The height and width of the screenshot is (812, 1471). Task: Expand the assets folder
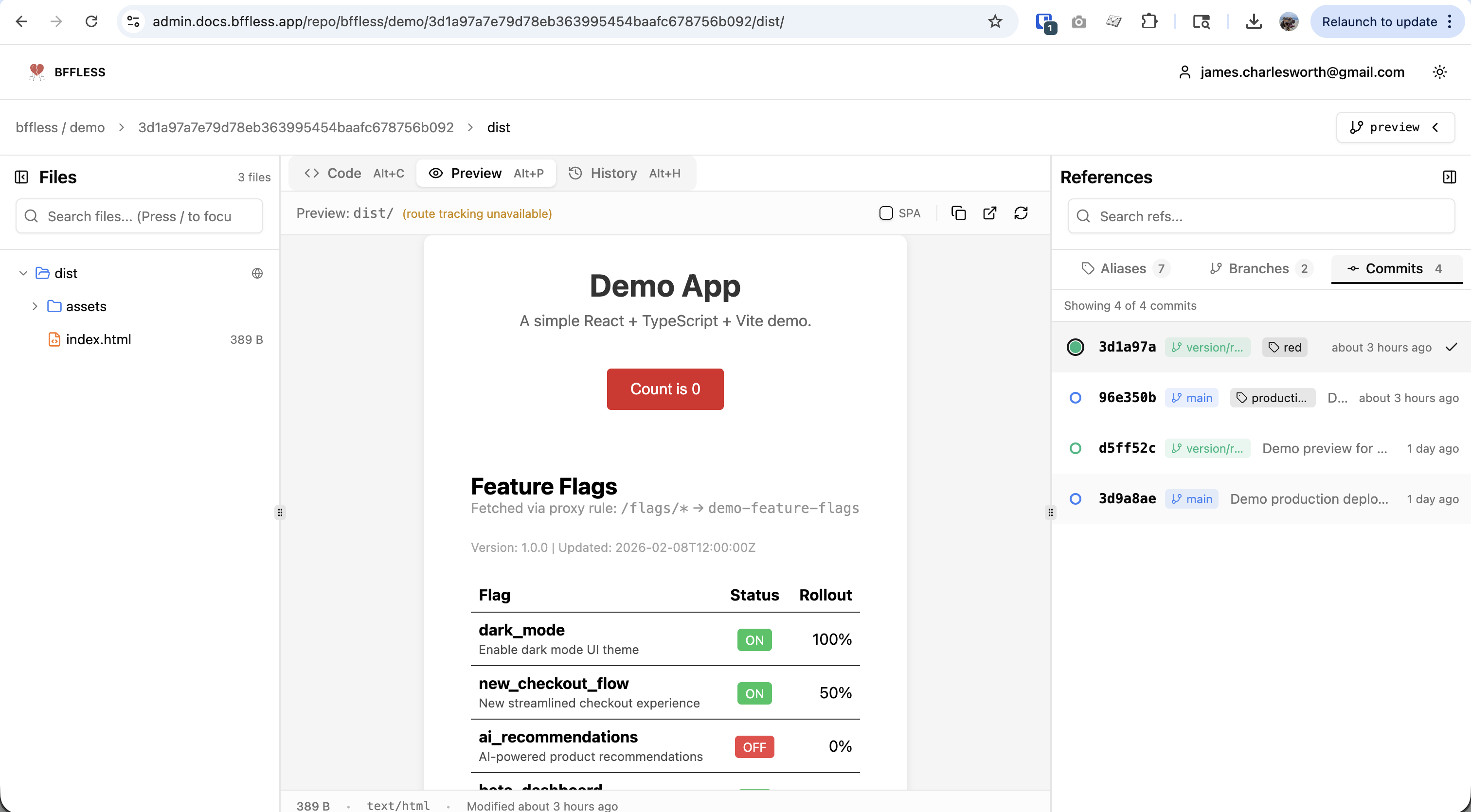(35, 306)
